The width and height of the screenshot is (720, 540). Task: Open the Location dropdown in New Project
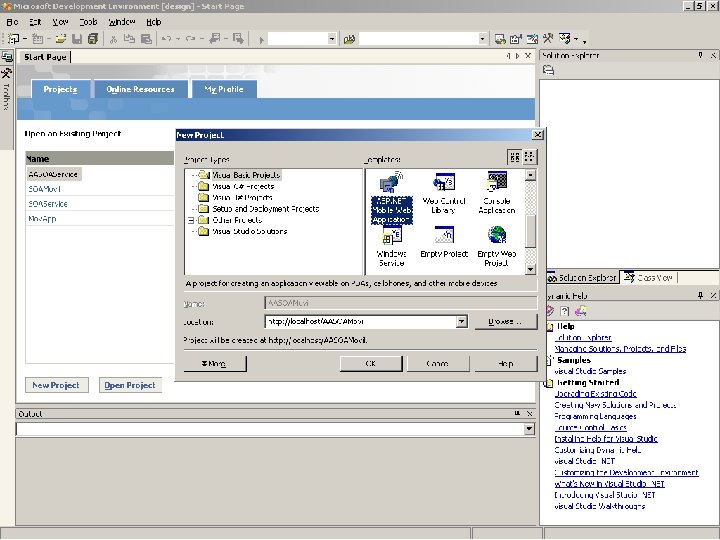click(461, 321)
